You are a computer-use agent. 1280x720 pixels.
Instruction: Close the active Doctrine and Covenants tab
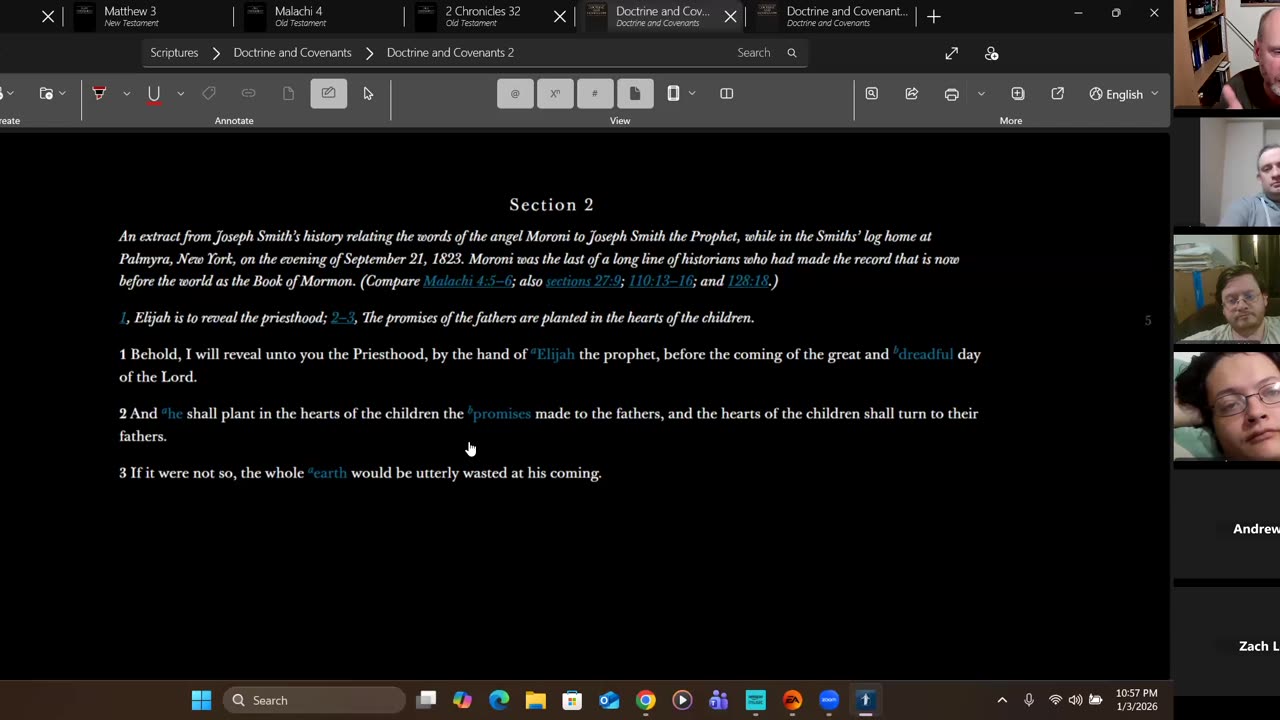(x=731, y=16)
